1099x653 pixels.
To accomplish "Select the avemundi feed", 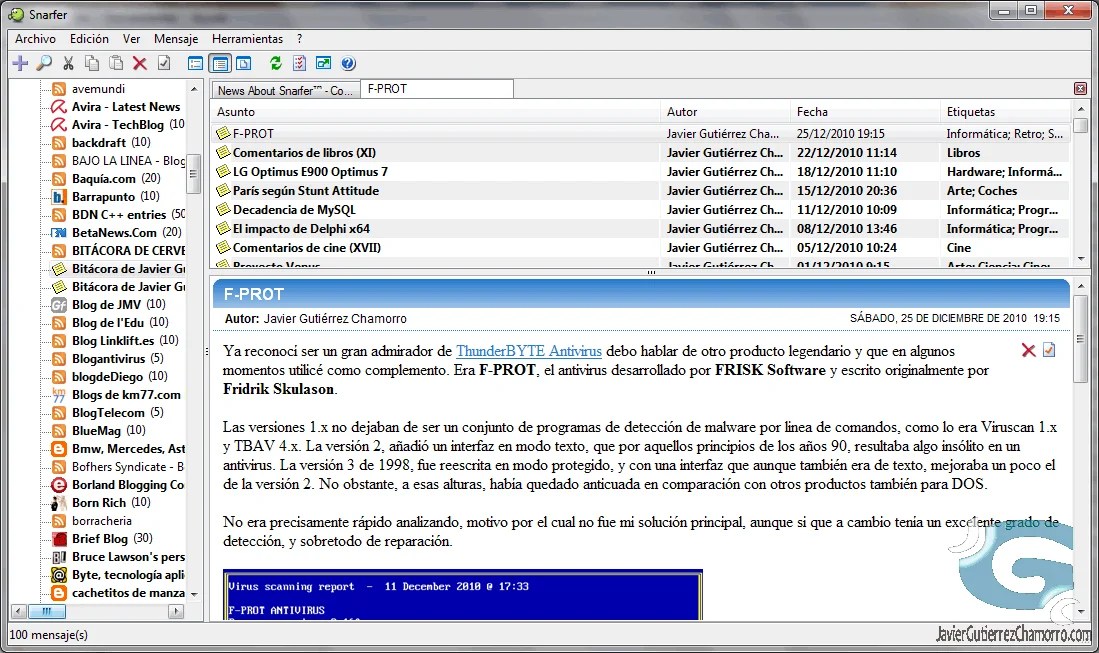I will point(98,88).
